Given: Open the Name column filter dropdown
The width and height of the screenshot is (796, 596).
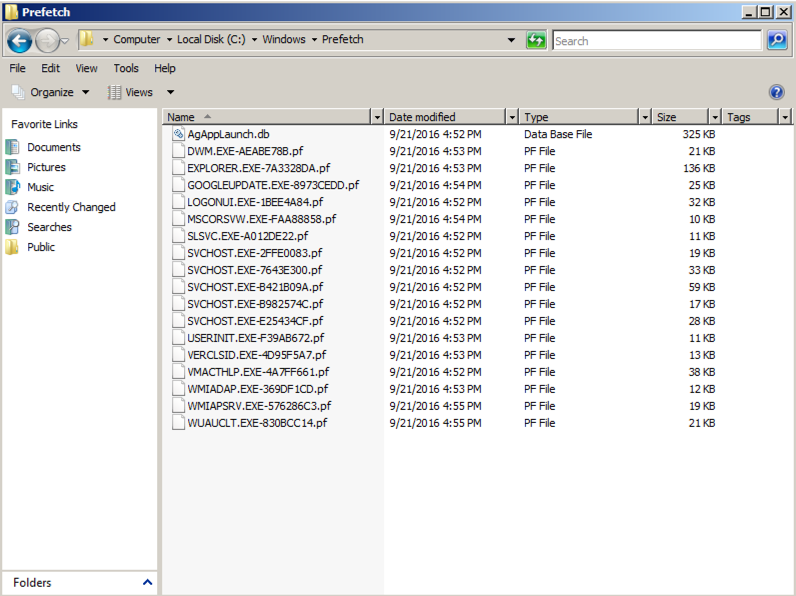Looking at the screenshot, I should coord(377,117).
